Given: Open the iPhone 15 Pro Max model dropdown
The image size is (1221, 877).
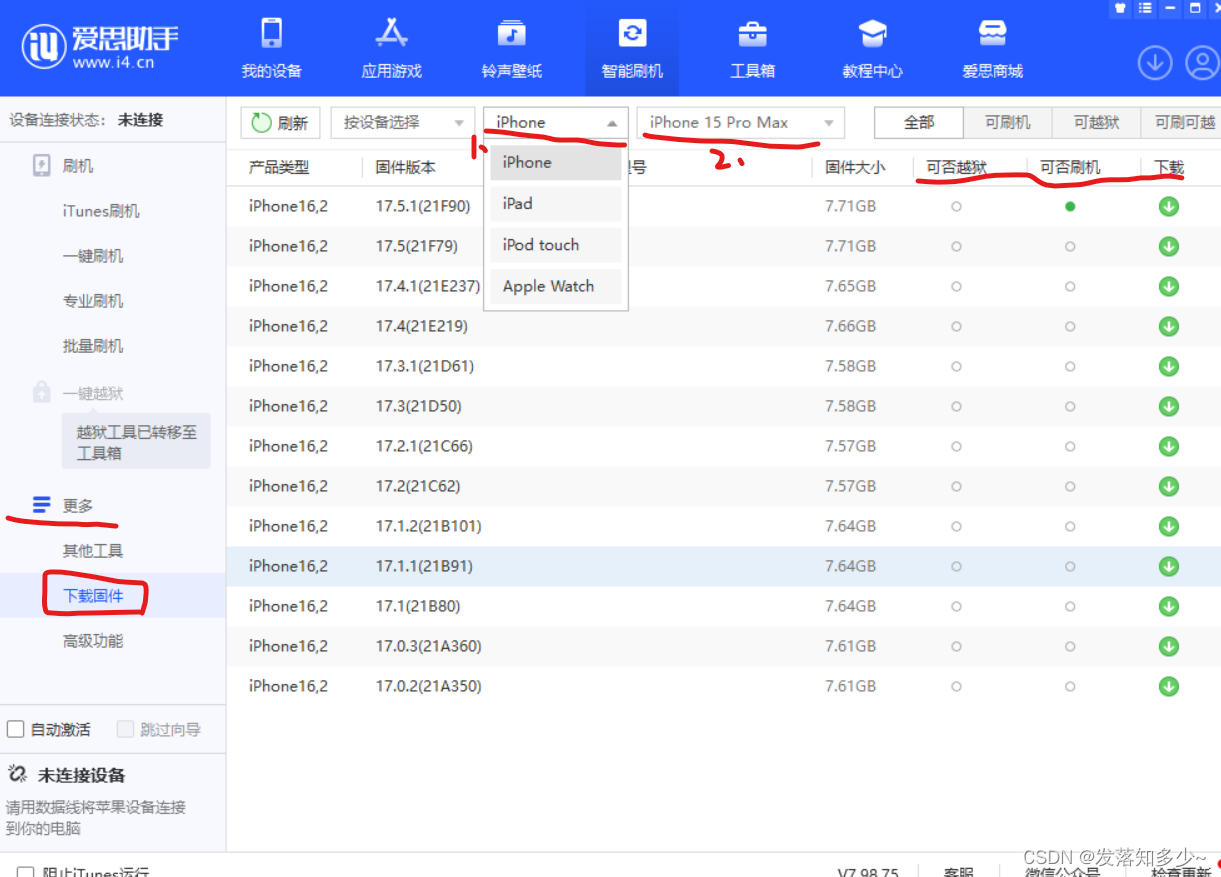Looking at the screenshot, I should (741, 123).
